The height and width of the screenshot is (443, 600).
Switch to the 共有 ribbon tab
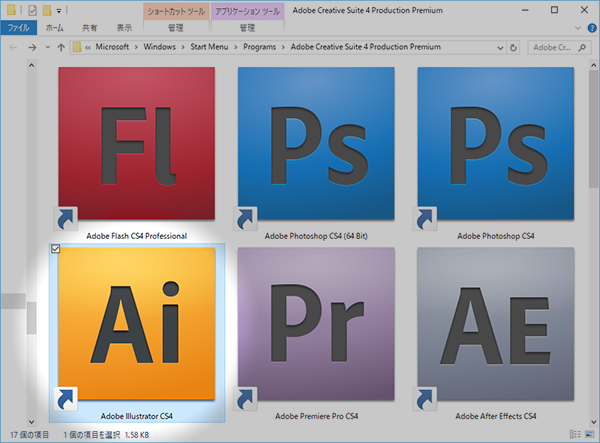pyautogui.click(x=90, y=28)
